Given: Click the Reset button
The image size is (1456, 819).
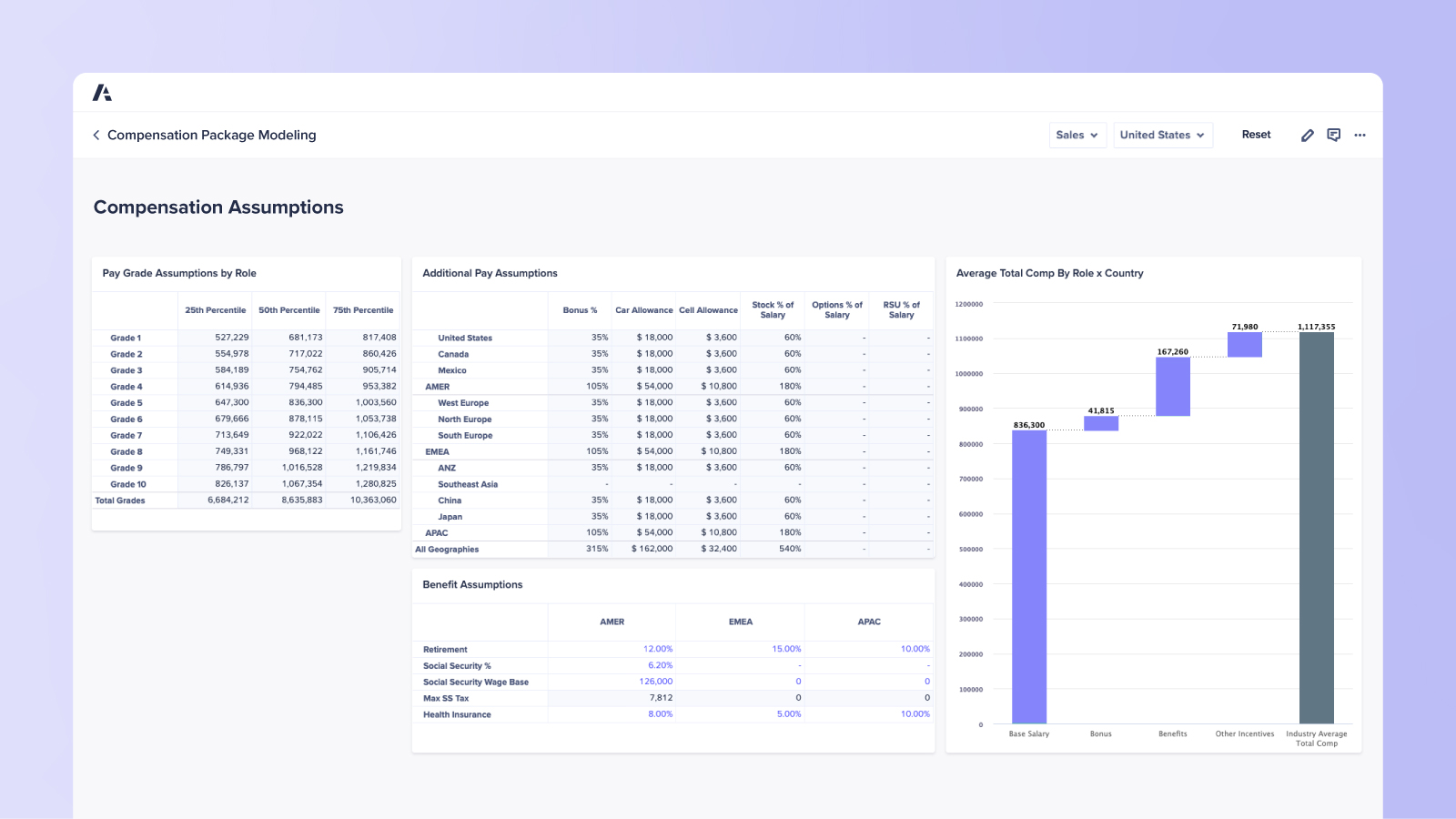Looking at the screenshot, I should click(1257, 134).
